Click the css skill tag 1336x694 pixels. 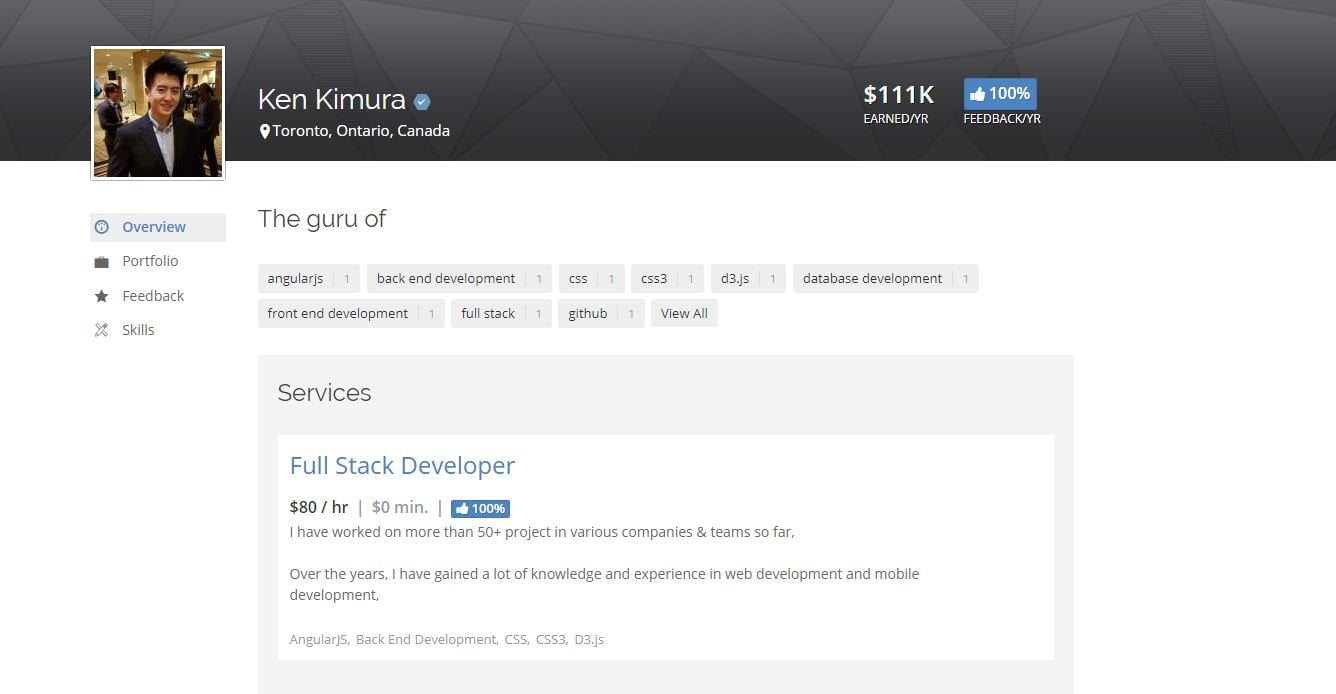[x=591, y=279]
